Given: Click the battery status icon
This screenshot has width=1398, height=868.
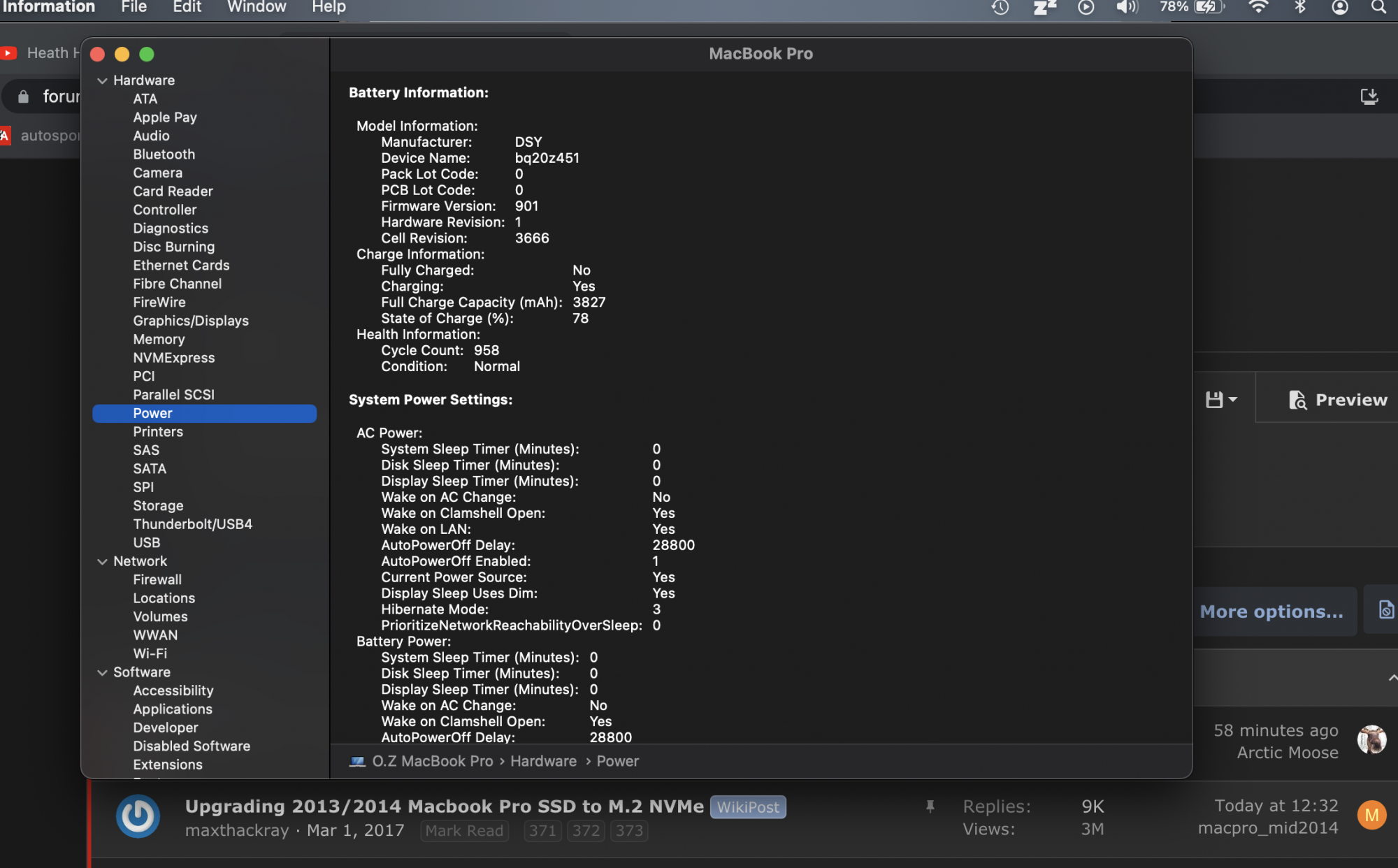Looking at the screenshot, I should point(1210,7).
